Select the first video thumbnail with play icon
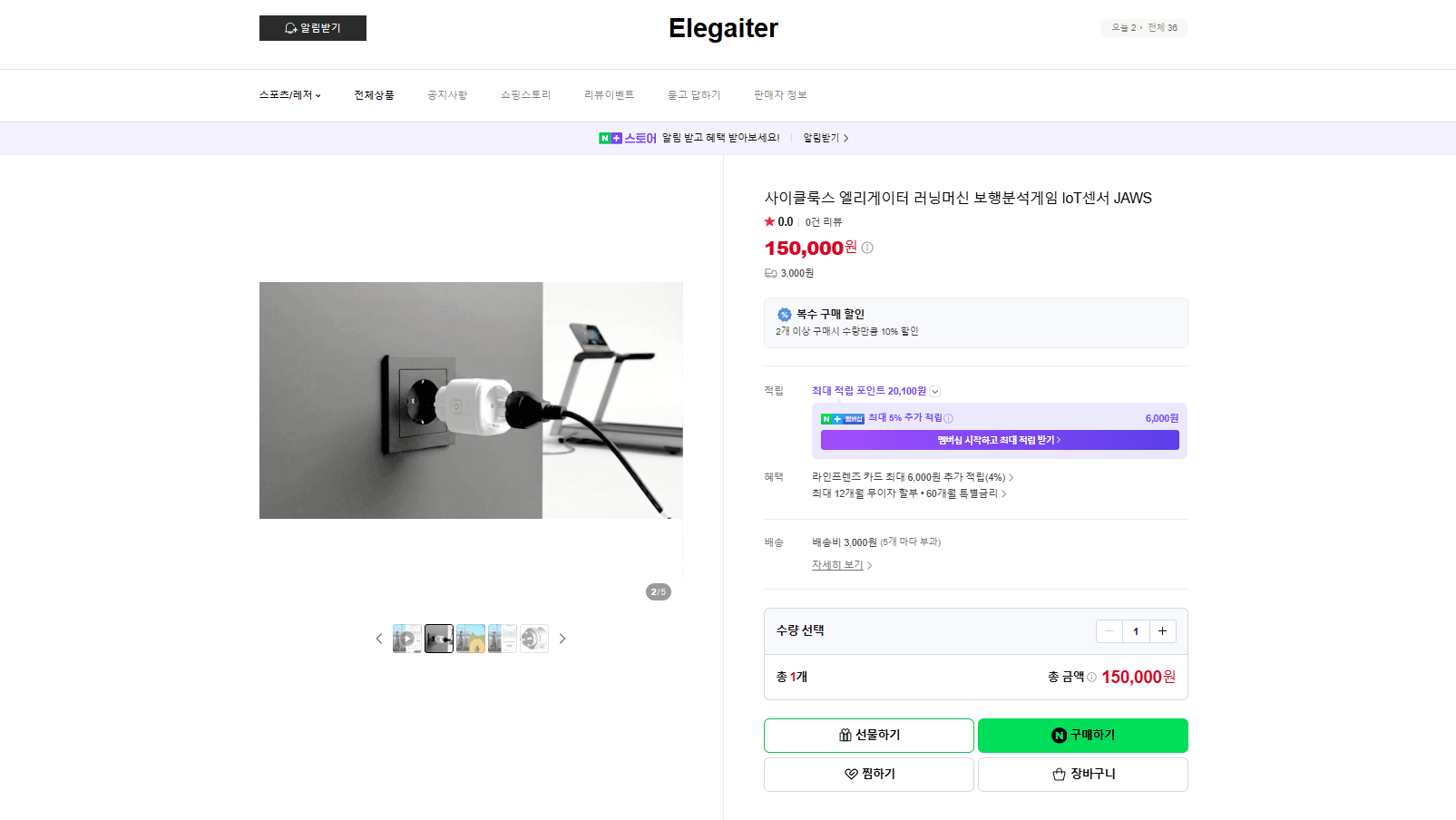Image resolution: width=1456 pixels, height=820 pixels. 407,639
